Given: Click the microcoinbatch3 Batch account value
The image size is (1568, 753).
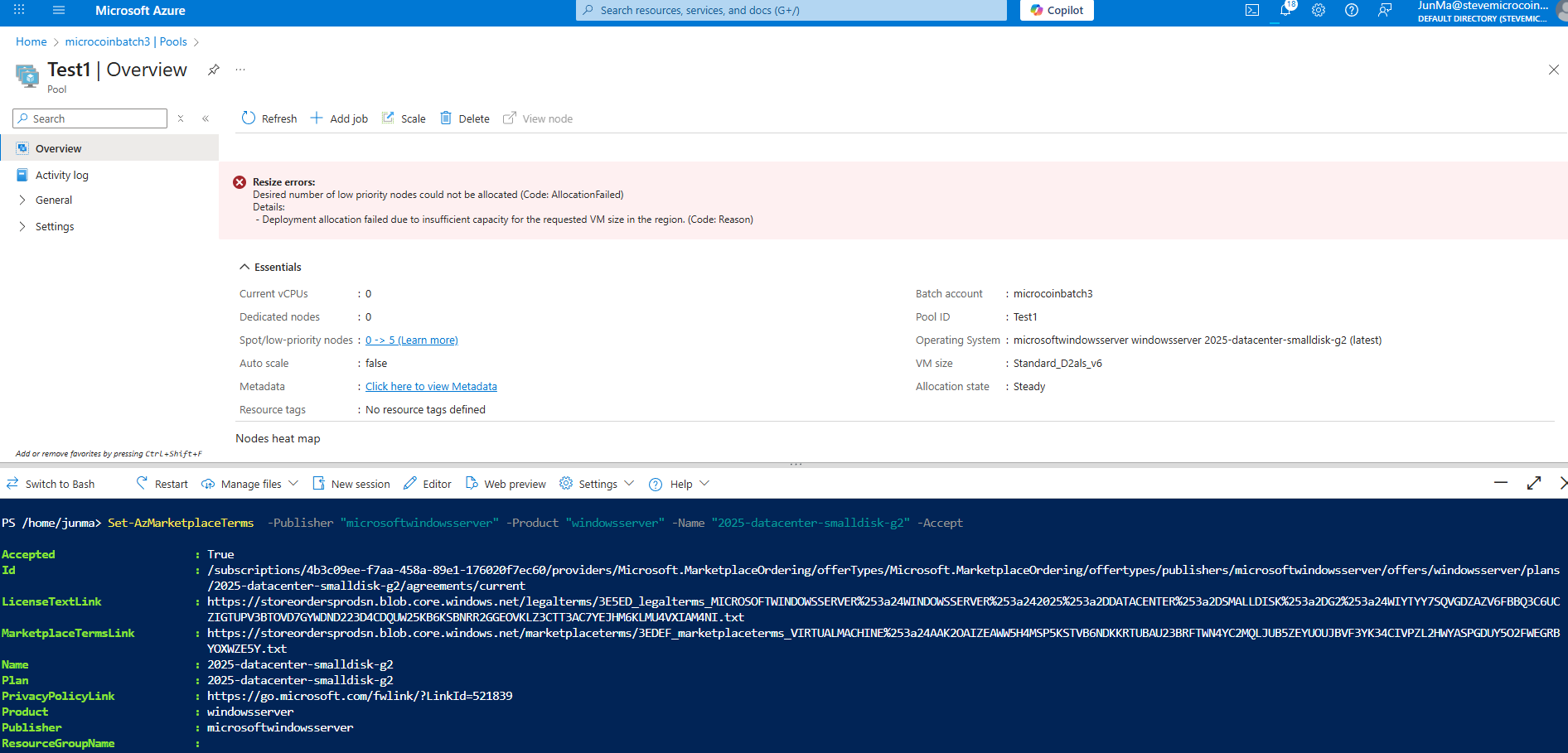Looking at the screenshot, I should [1053, 294].
